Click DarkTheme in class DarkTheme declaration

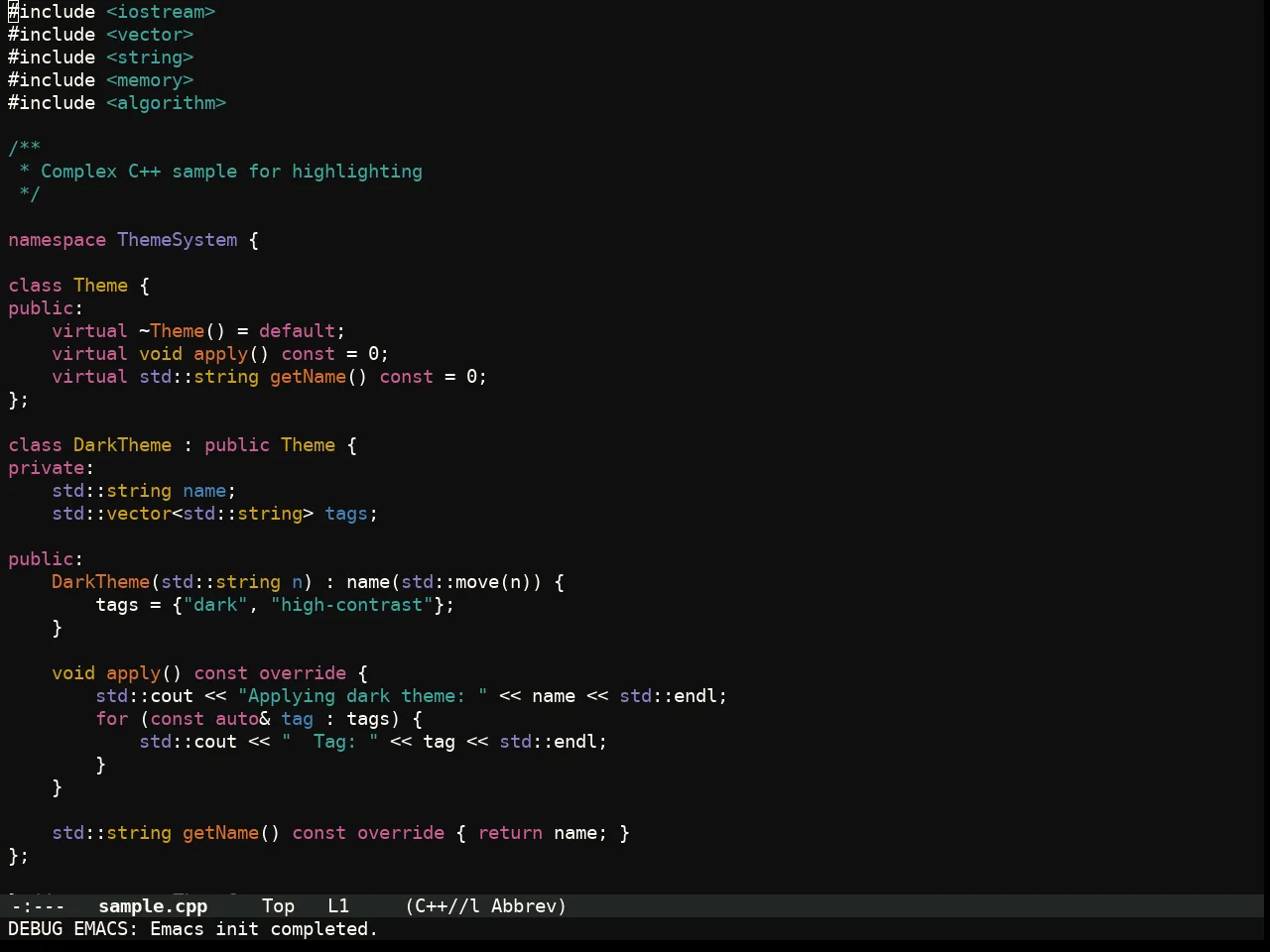click(x=123, y=445)
